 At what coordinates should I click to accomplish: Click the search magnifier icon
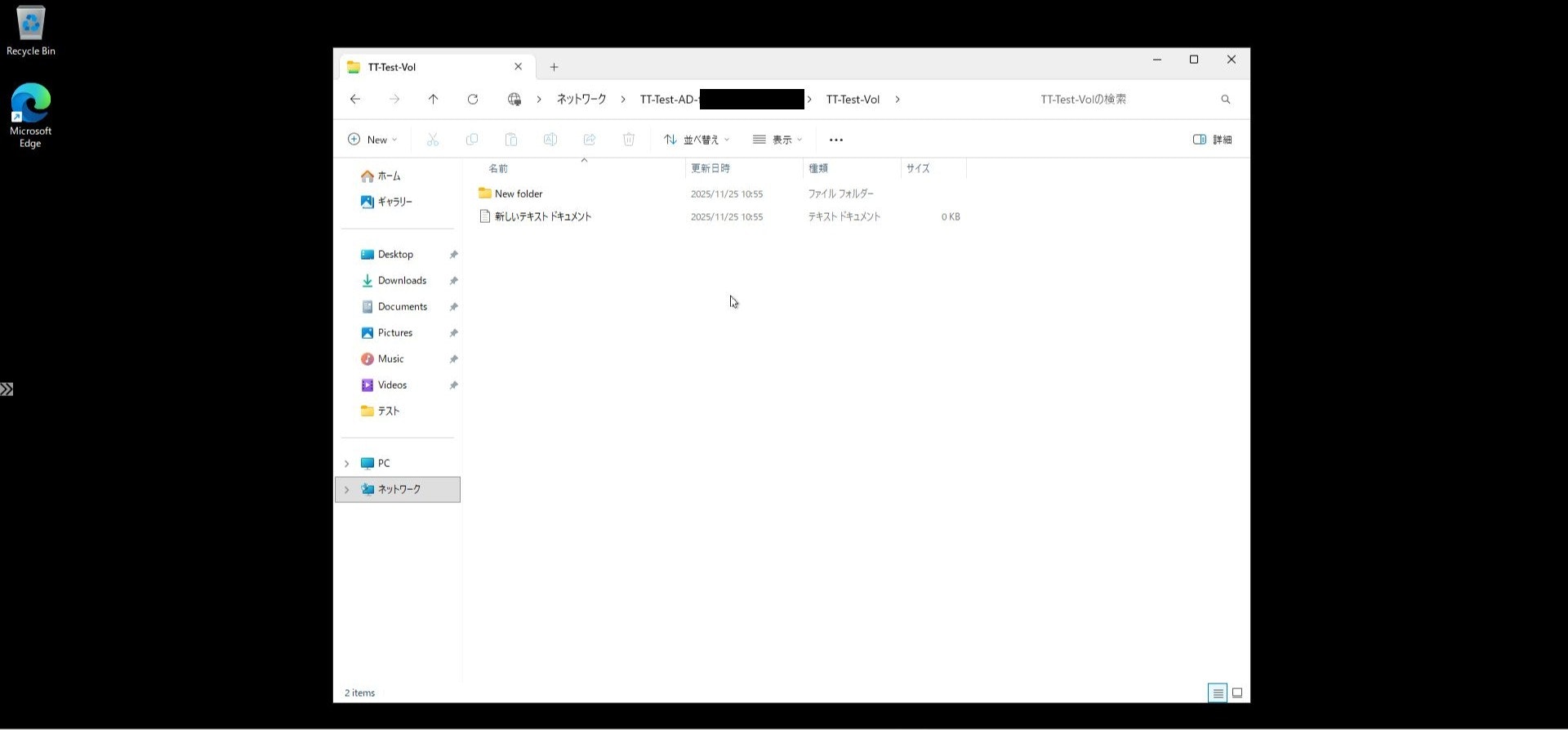click(1226, 99)
